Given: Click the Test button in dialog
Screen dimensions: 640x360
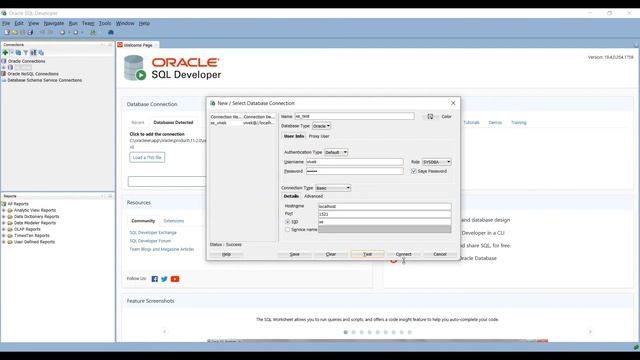Looking at the screenshot, I should 367,254.
